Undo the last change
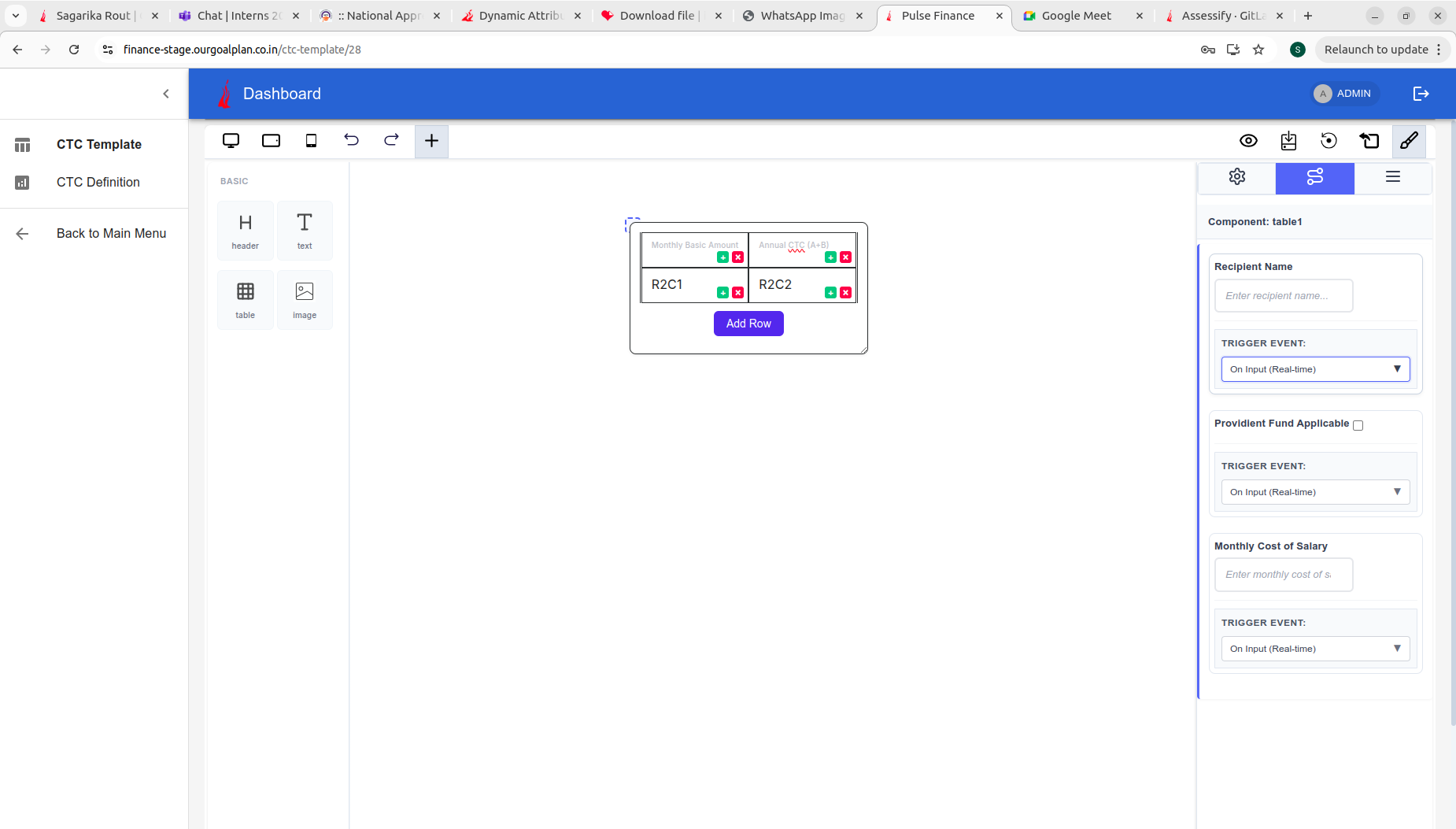 (x=352, y=140)
